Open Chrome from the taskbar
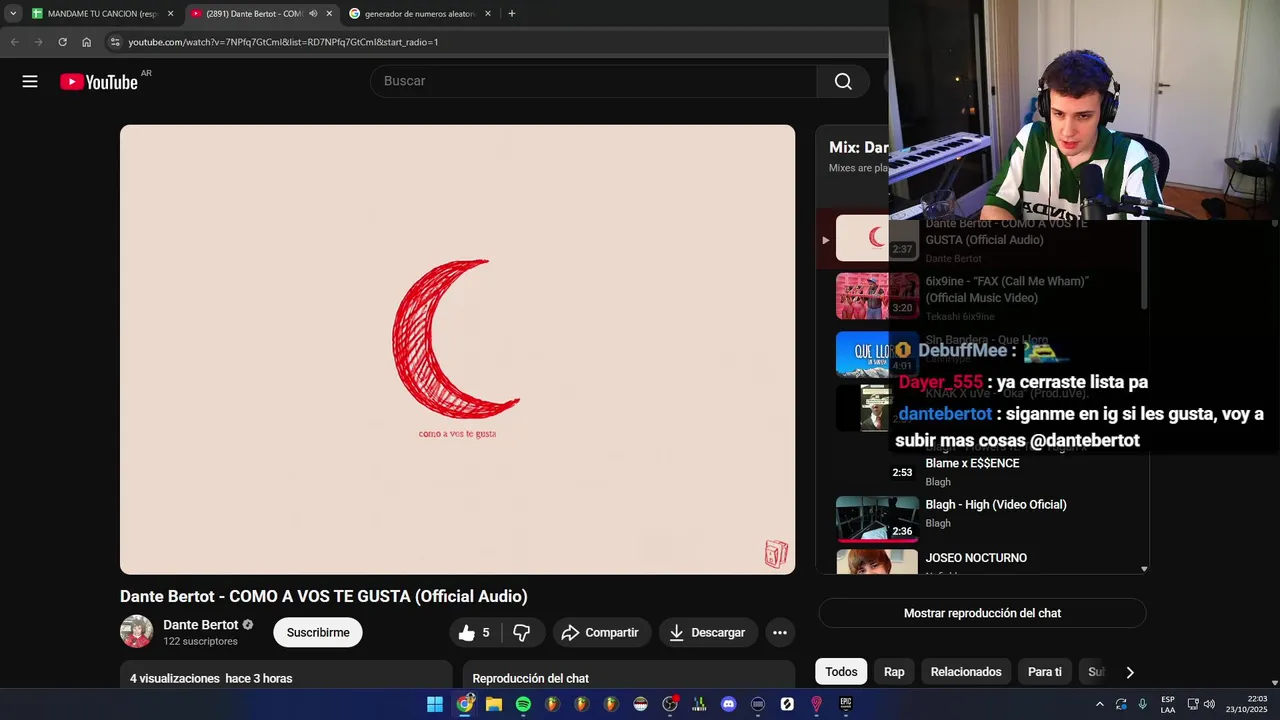 pos(465,704)
